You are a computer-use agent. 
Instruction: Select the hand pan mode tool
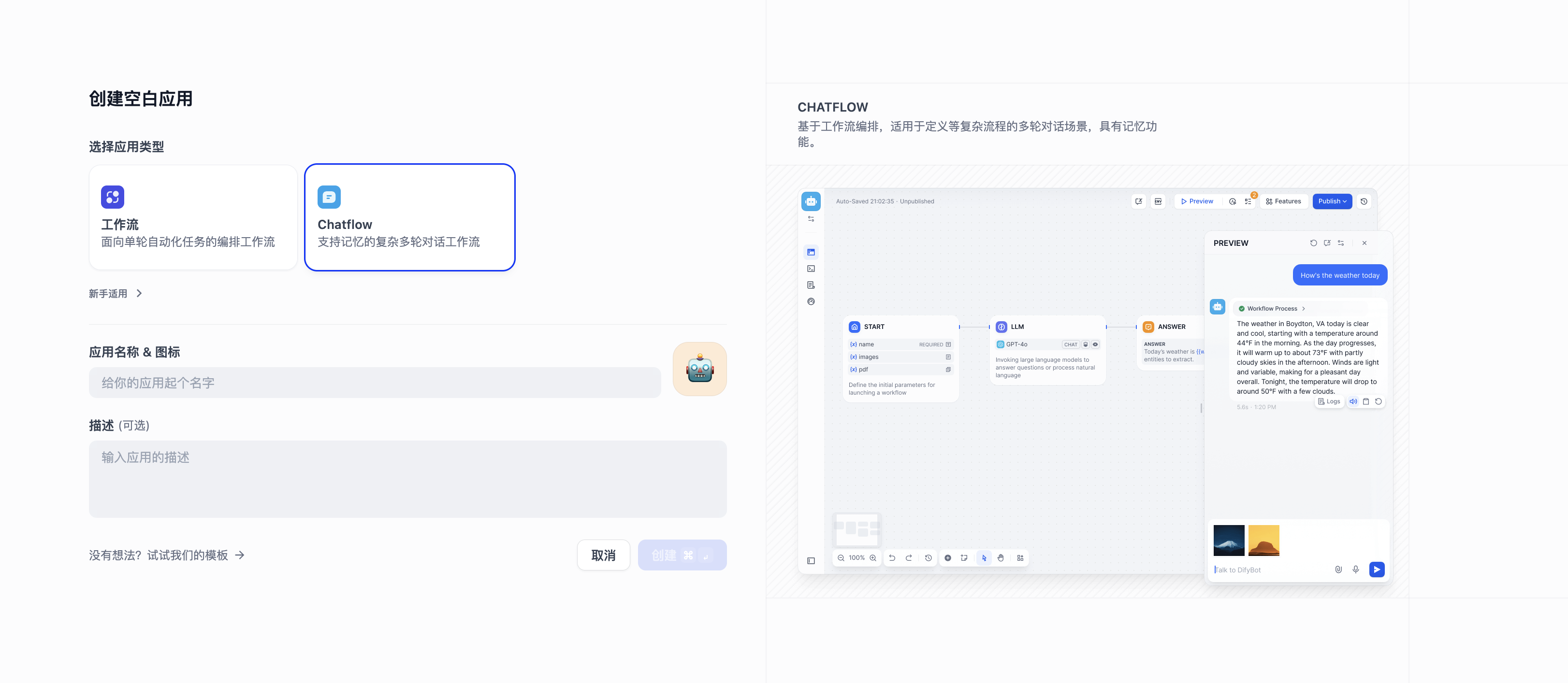coord(1001,558)
